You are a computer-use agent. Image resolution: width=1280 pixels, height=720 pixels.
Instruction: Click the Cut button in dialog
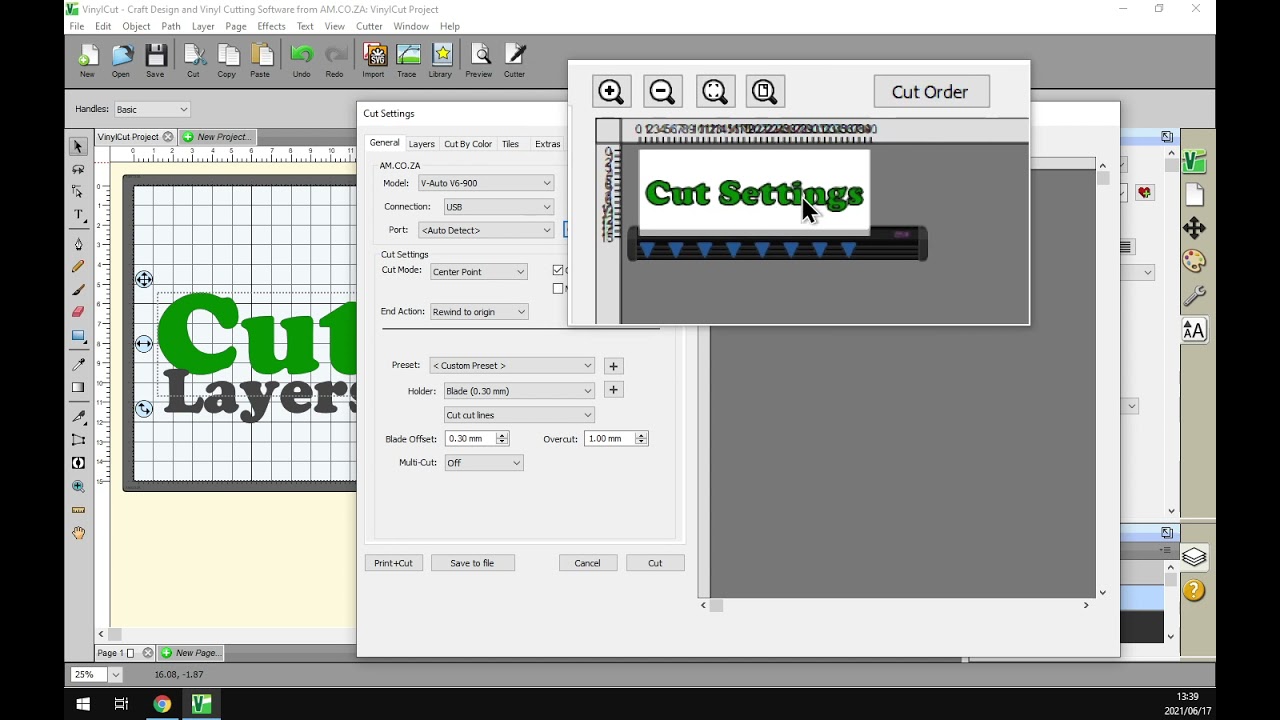(655, 563)
